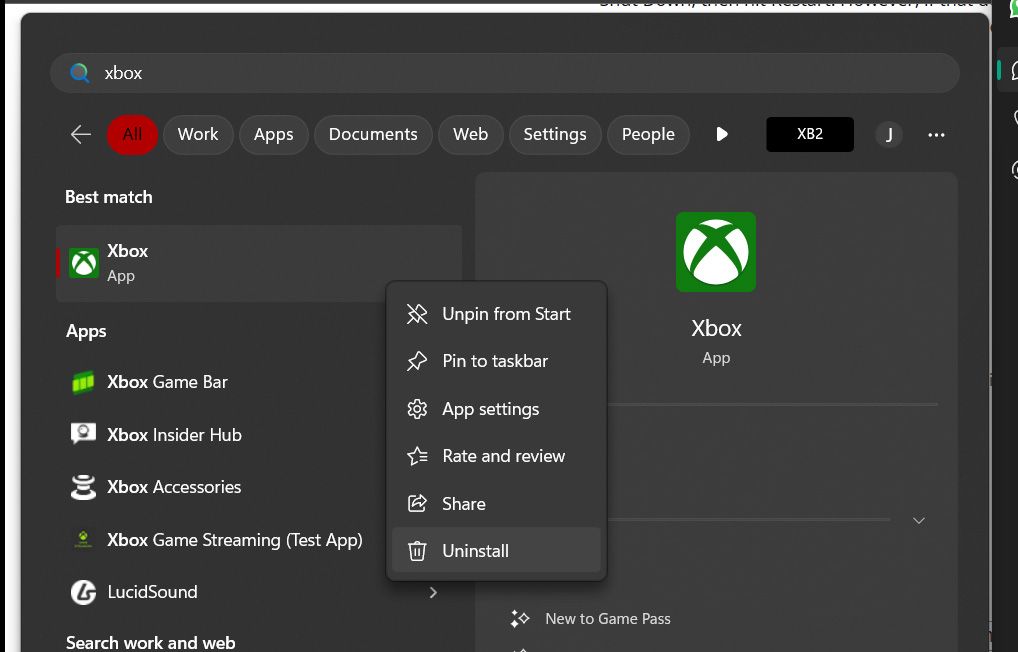The width and height of the screenshot is (1018, 652).
Task: Filter search results by Web
Action: 470,134
